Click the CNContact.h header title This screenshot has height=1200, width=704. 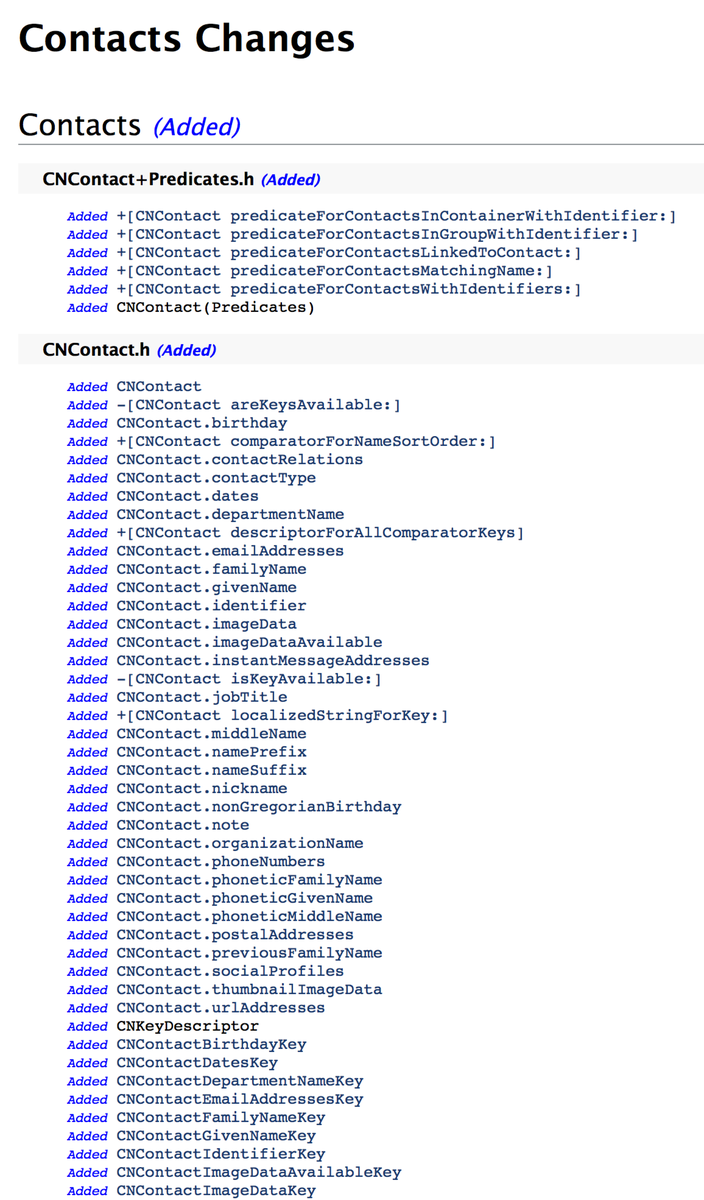click(96, 350)
